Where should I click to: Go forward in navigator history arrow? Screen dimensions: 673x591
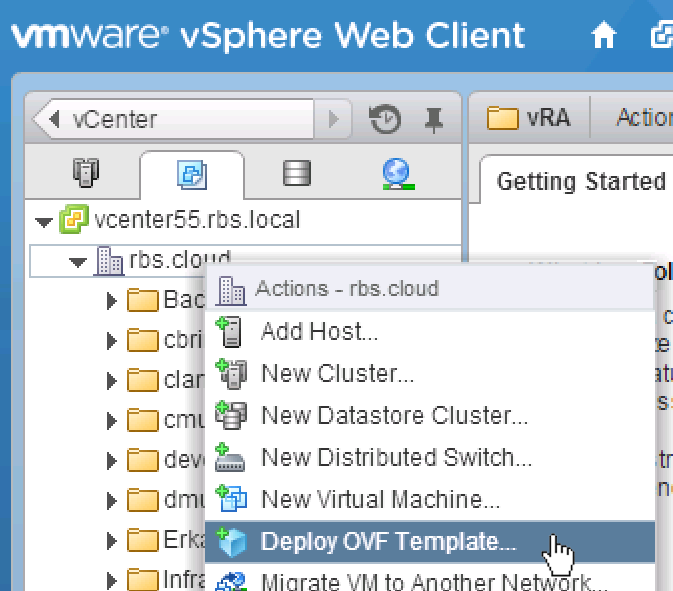point(333,119)
